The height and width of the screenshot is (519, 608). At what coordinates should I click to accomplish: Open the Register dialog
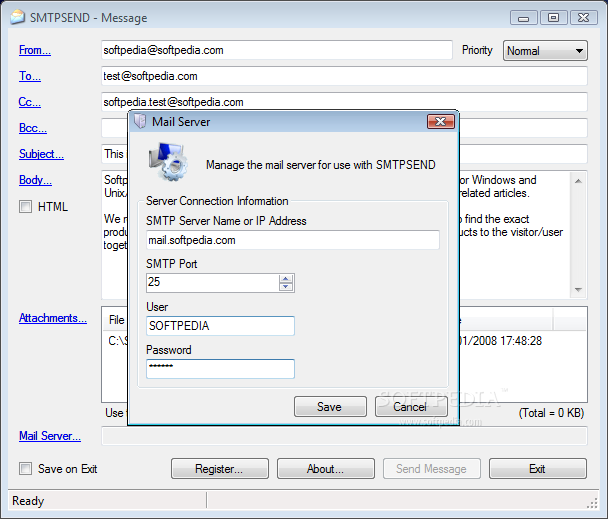coord(220,469)
